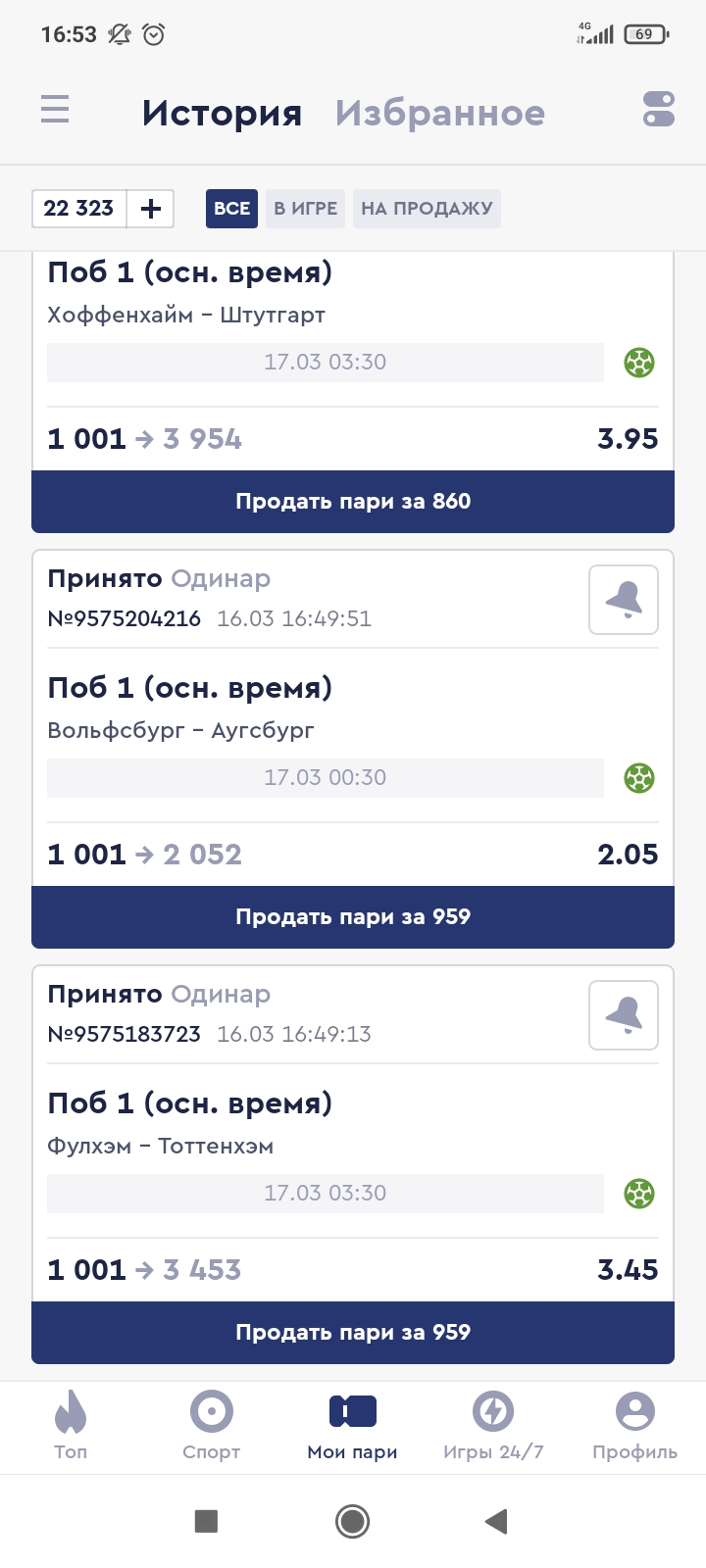Switch to the Избранное tab
The image size is (706, 1568).
pos(440,113)
